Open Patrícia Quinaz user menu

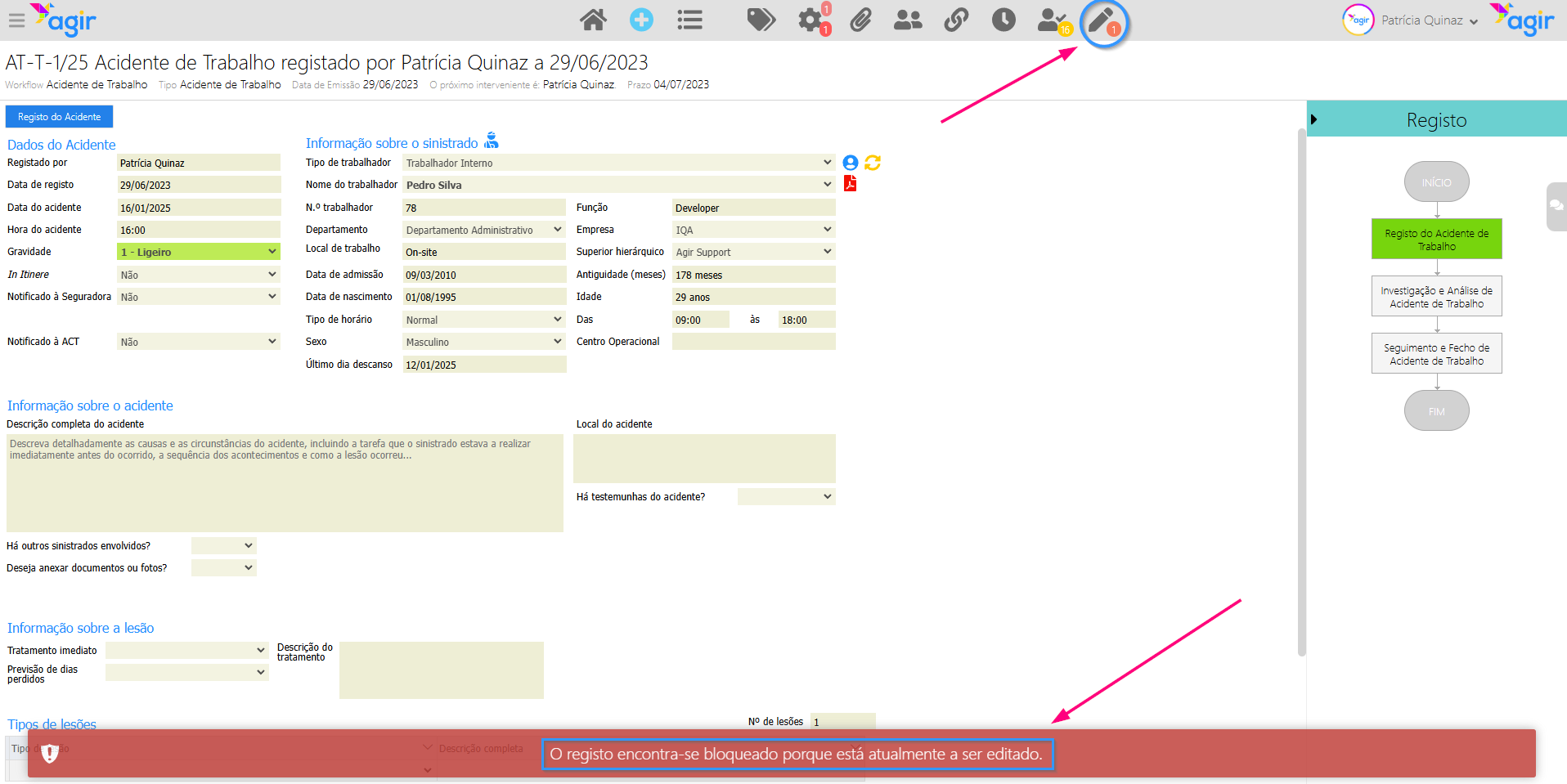click(x=1430, y=20)
